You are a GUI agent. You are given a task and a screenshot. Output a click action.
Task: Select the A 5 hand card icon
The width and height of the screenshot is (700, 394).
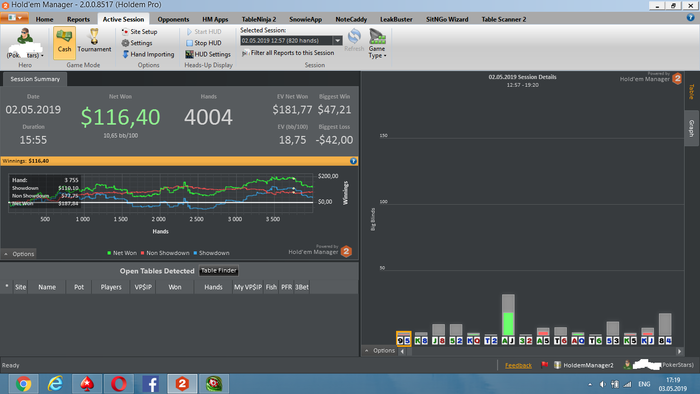pos(543,340)
